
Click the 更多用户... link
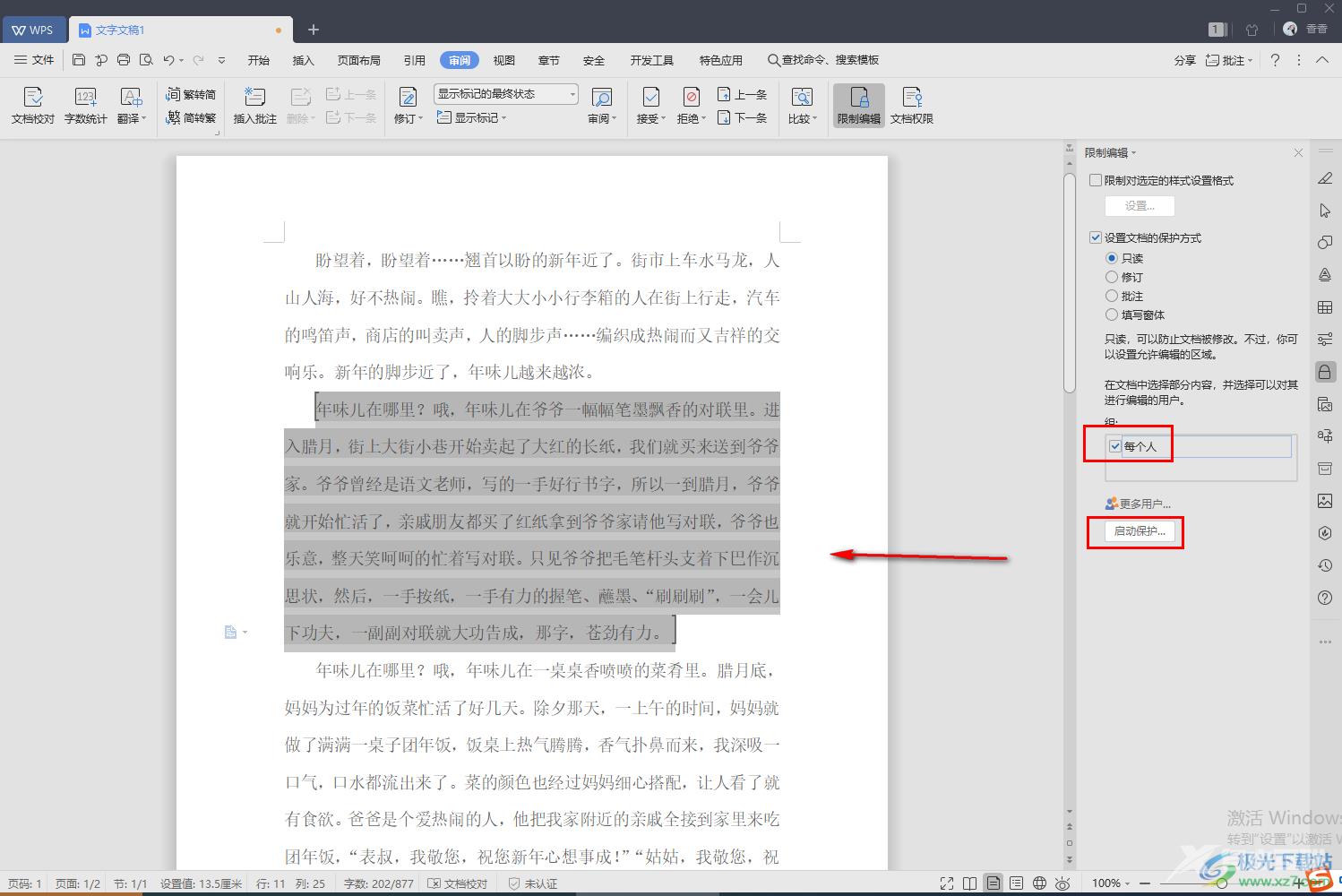1139,504
